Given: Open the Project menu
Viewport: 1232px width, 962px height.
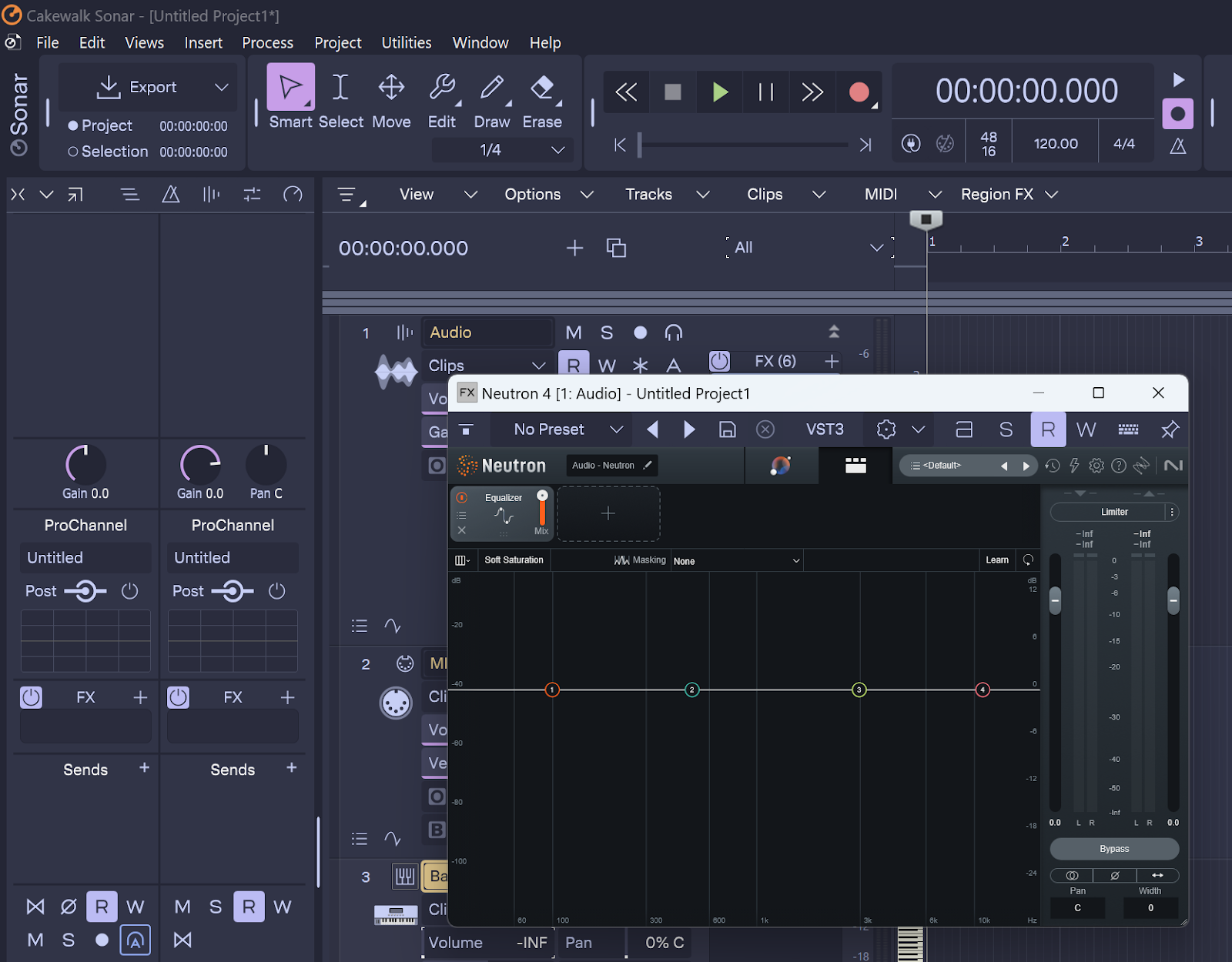Looking at the screenshot, I should (x=338, y=43).
